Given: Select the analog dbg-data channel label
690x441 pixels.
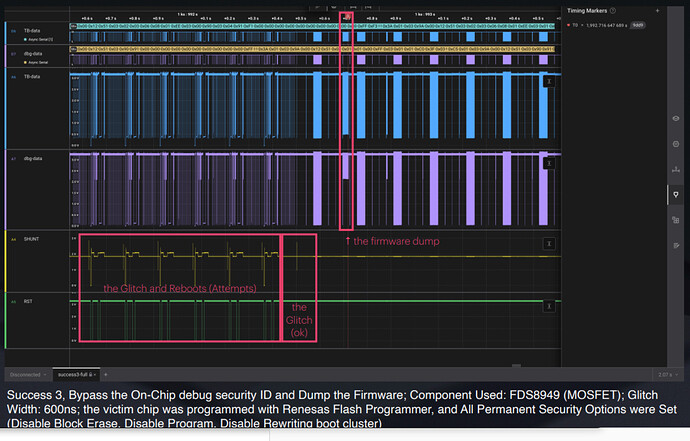Looking at the screenshot, I should click(33, 158).
